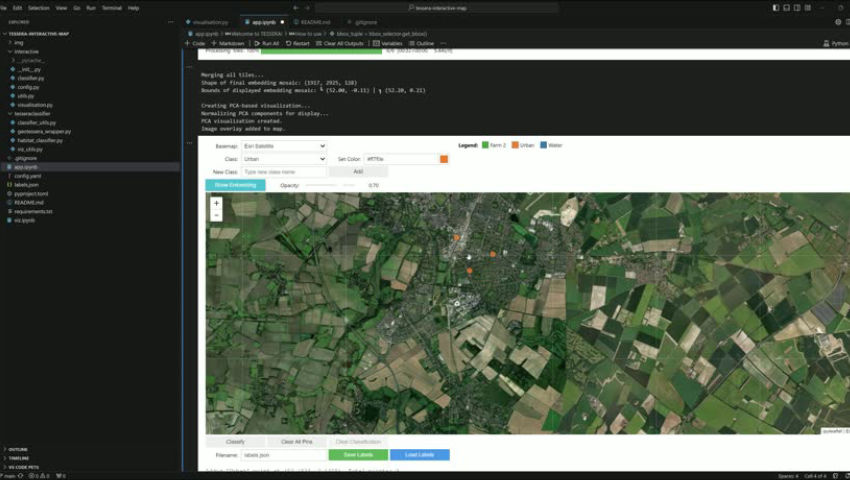Expand the img folder
The width and height of the screenshot is (850, 480).
tap(16, 42)
